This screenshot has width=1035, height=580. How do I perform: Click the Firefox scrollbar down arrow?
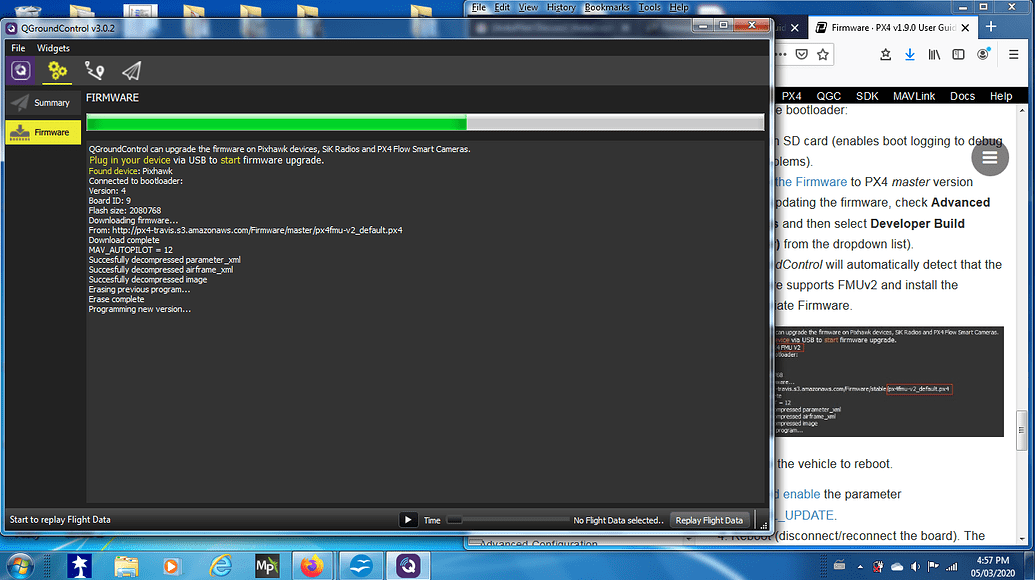[x=1022, y=539]
